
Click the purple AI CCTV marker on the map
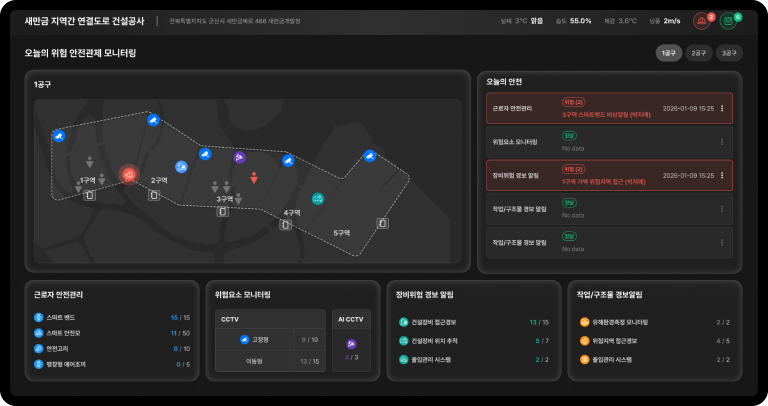pyautogui.click(x=239, y=157)
